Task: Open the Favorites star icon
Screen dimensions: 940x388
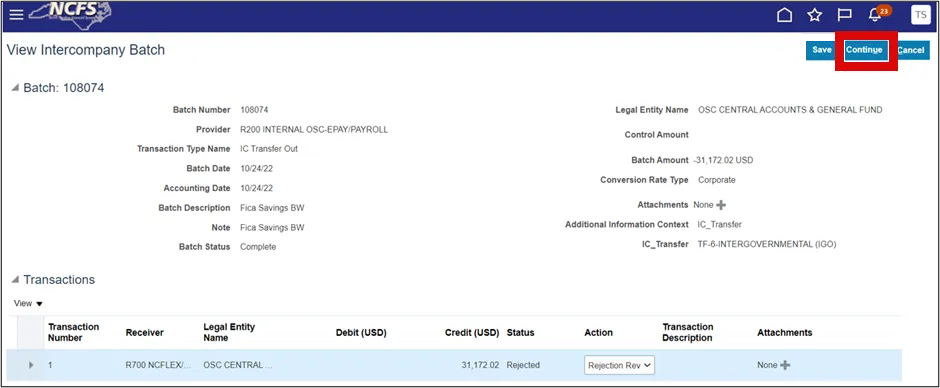Action: 814,15
